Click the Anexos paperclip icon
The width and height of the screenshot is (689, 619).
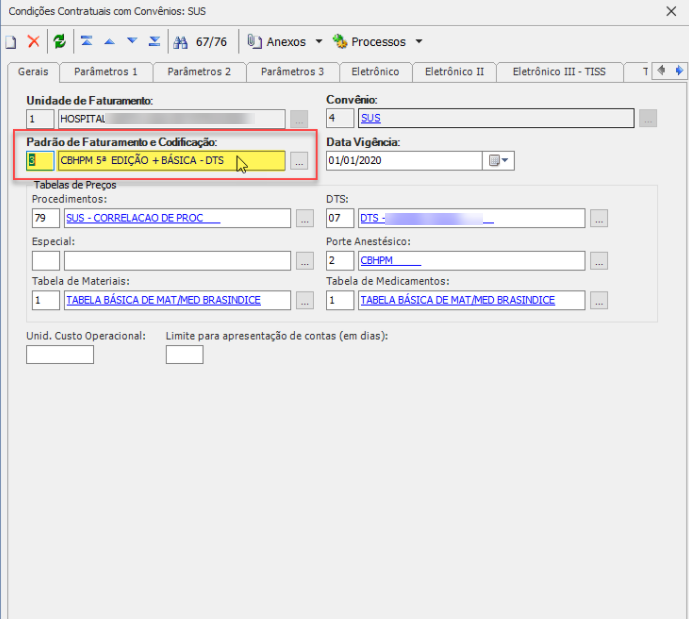point(254,41)
